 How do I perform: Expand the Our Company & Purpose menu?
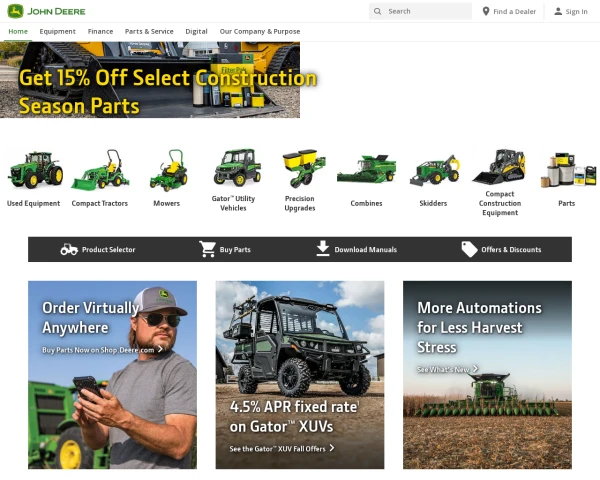pos(260,31)
